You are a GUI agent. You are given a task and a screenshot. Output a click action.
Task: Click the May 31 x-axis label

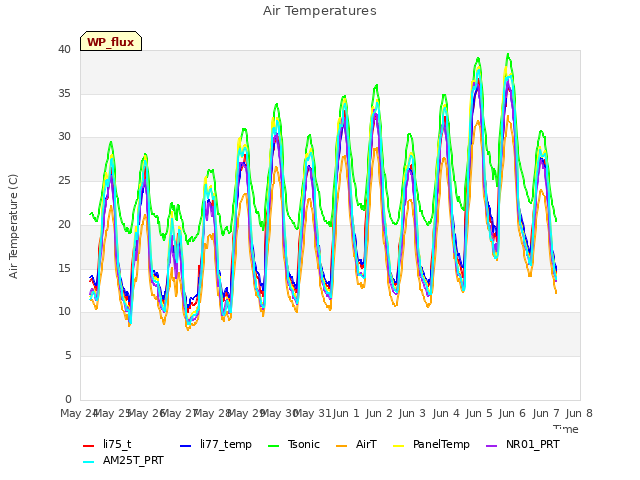pos(312,413)
